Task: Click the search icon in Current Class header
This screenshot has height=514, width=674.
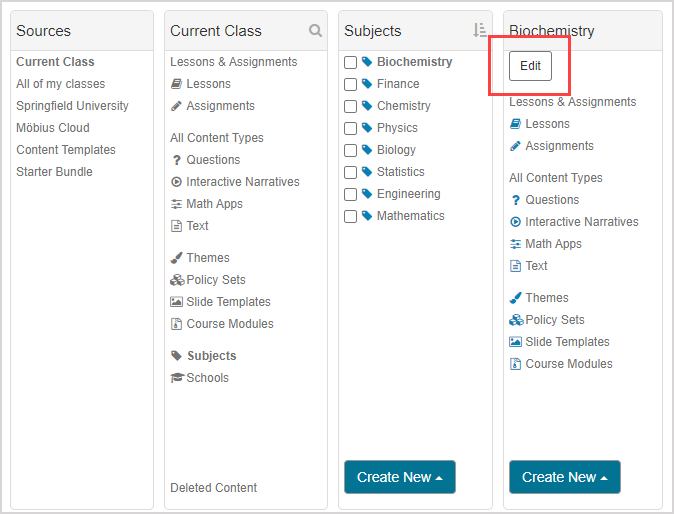Action: pyautogui.click(x=315, y=31)
